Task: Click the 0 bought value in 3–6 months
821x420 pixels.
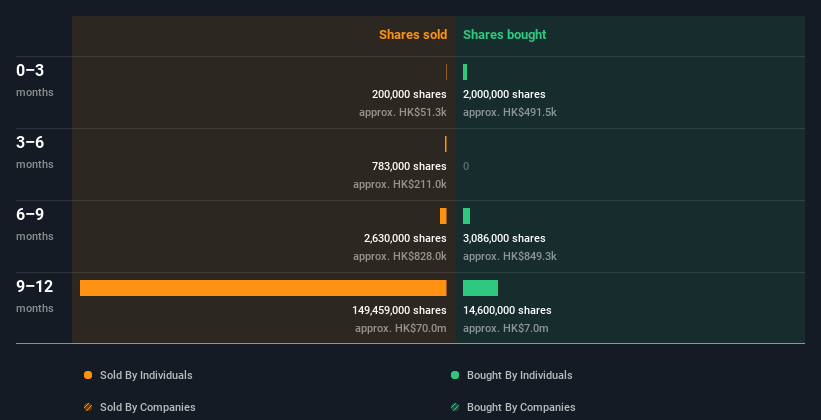Action: pyautogui.click(x=466, y=166)
